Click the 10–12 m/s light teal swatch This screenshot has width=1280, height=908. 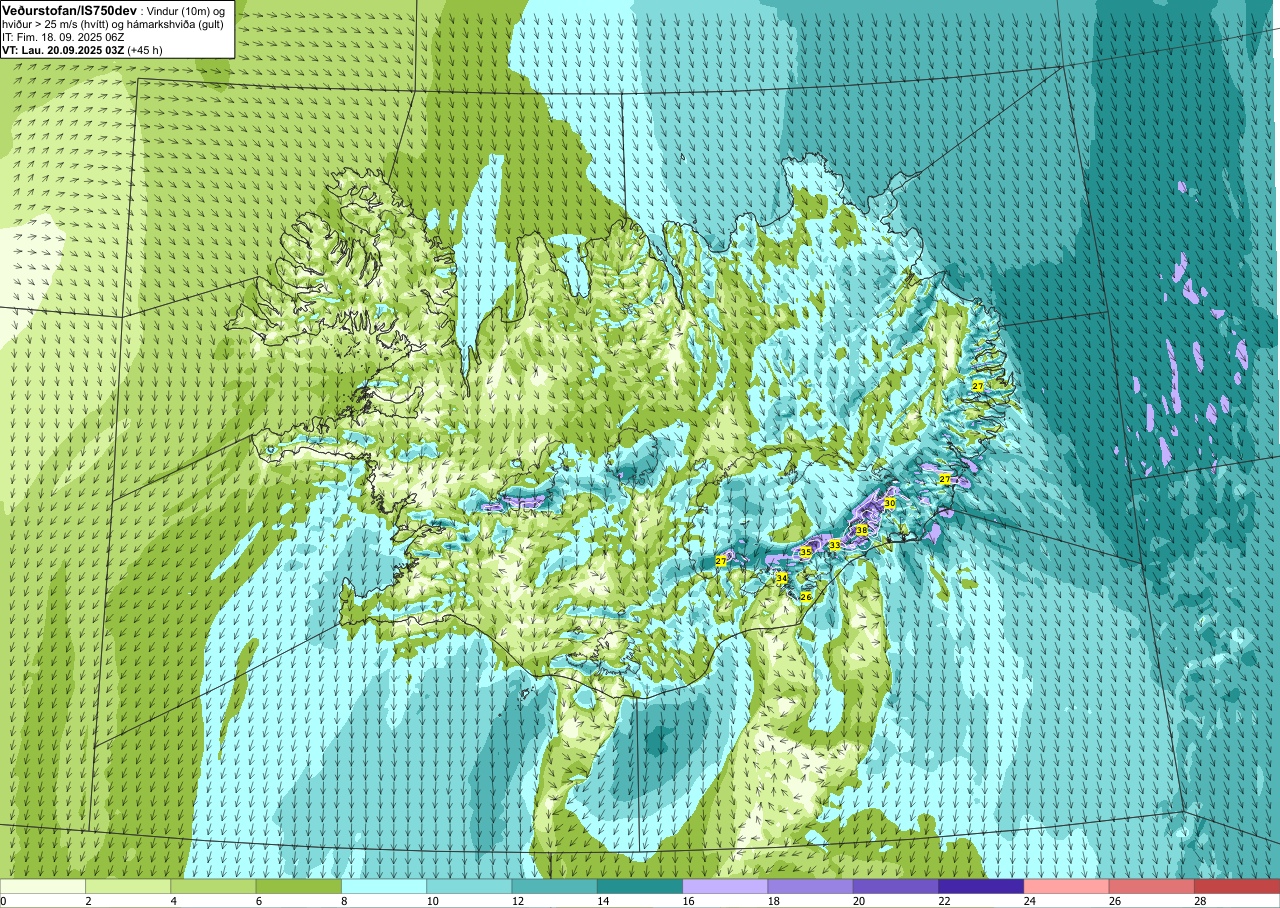[469, 886]
